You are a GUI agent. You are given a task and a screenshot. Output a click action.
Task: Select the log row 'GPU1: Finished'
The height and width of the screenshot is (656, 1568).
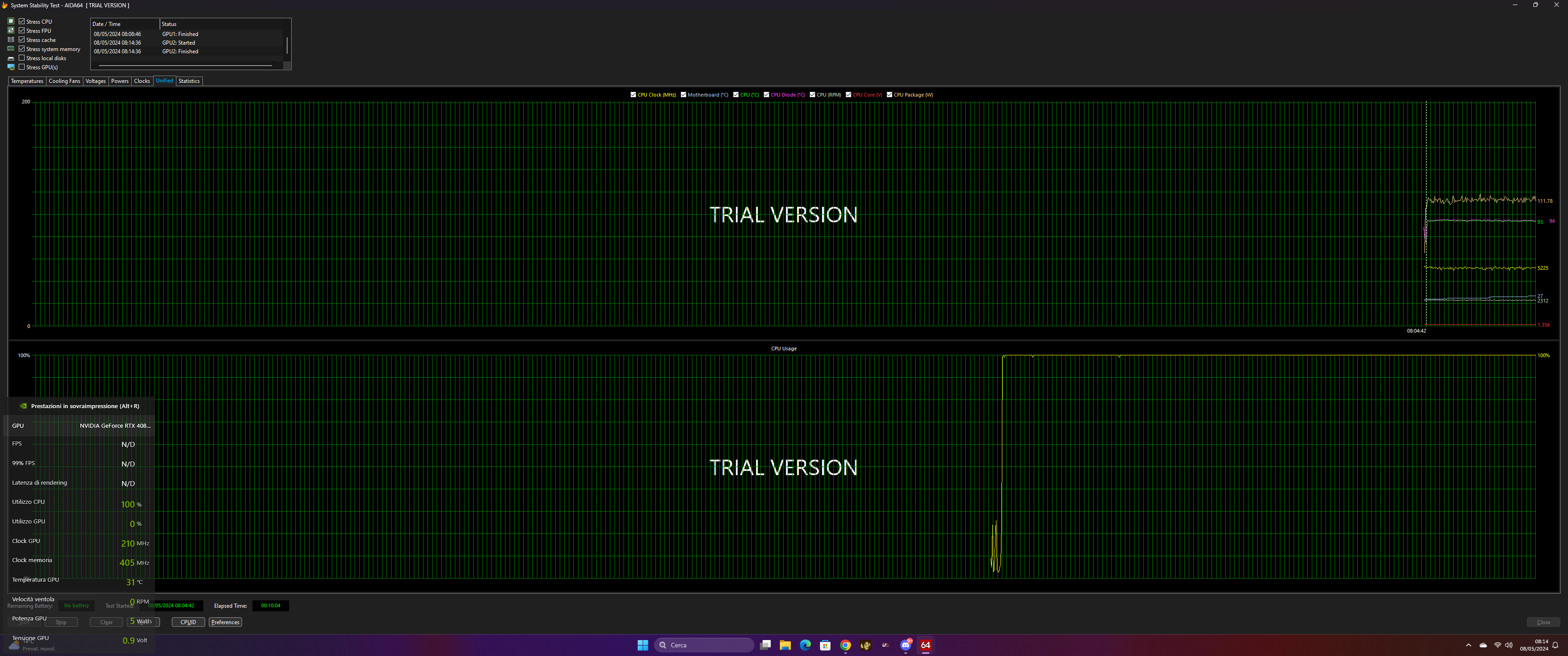pyautogui.click(x=187, y=34)
